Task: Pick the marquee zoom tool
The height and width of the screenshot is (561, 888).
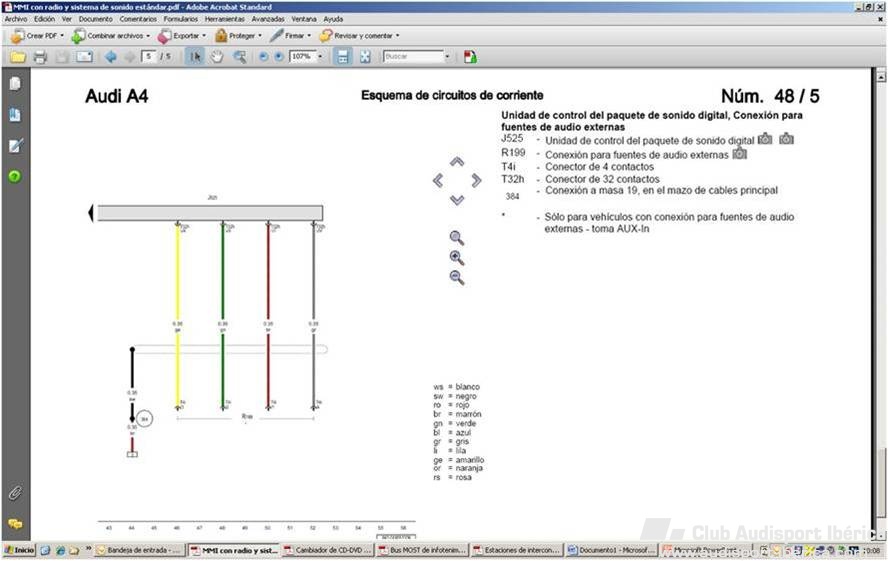Action: [240, 57]
